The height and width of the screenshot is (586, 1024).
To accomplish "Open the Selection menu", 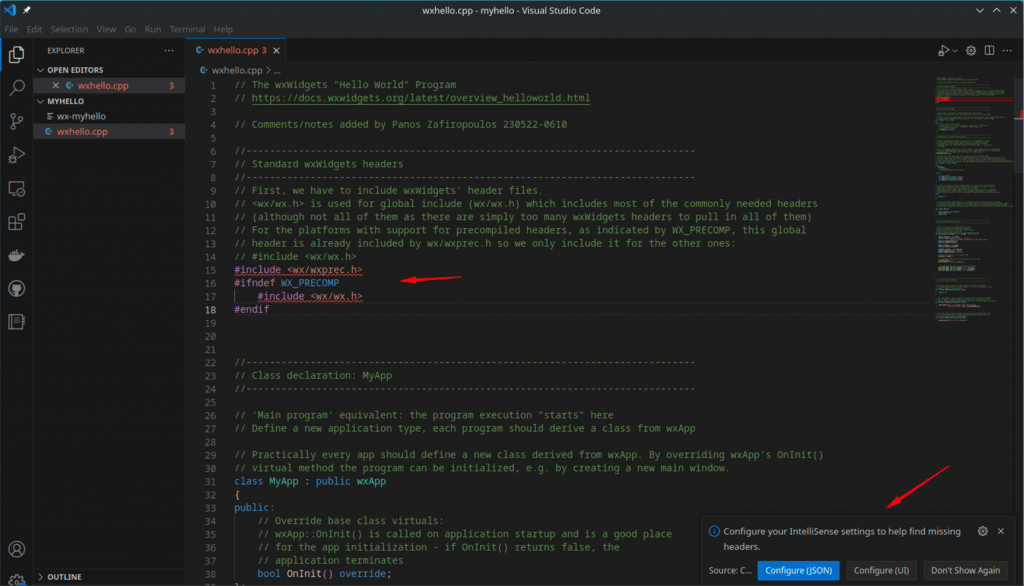I will 69,29.
